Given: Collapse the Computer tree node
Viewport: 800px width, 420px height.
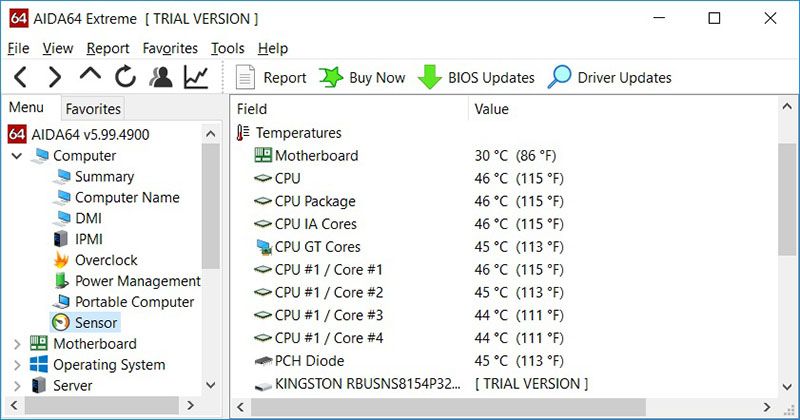Looking at the screenshot, I should (x=17, y=156).
